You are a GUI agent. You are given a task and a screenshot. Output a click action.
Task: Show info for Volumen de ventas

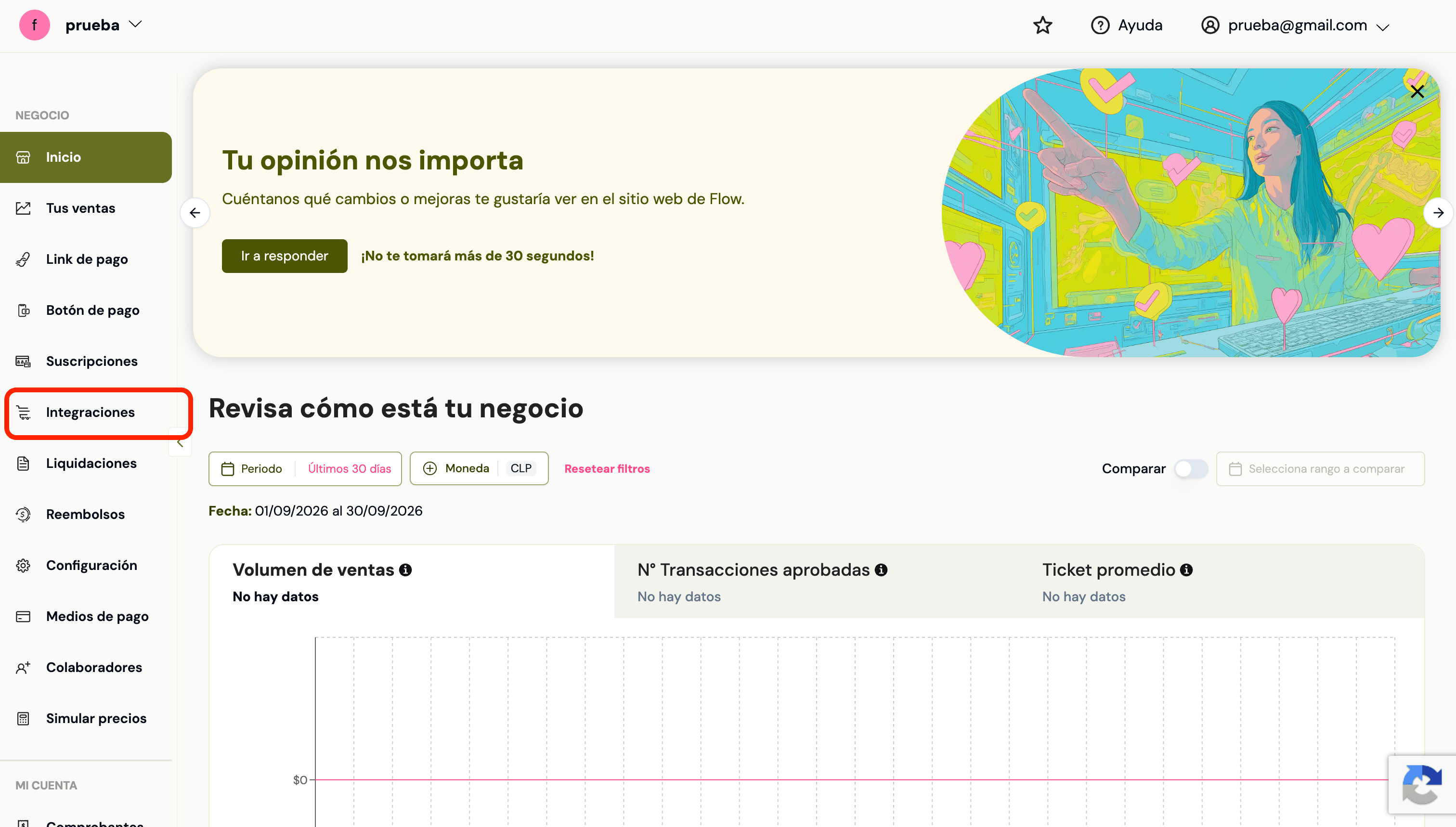tap(405, 569)
